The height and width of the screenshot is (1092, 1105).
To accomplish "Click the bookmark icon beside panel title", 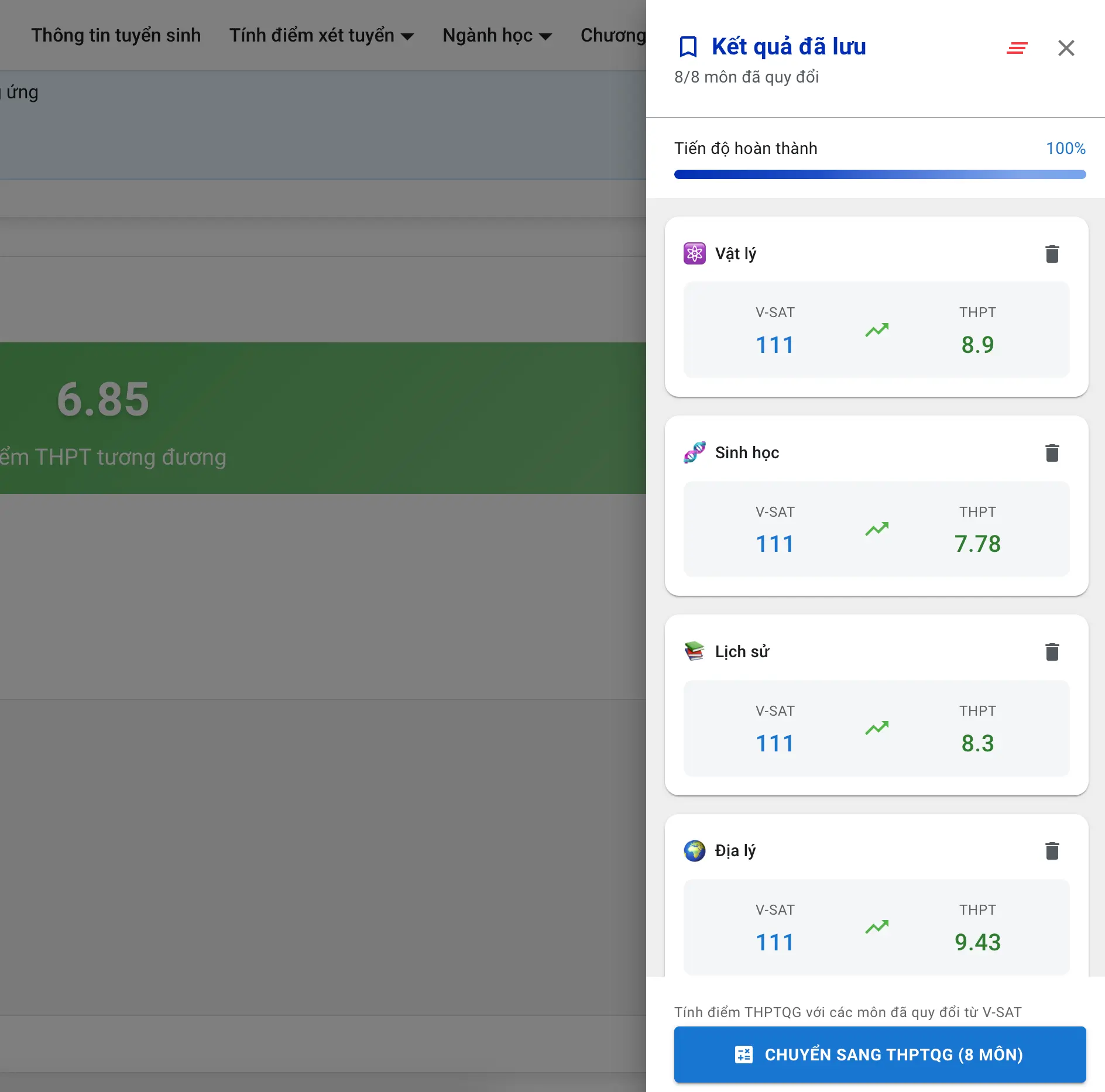I will 688,47.
